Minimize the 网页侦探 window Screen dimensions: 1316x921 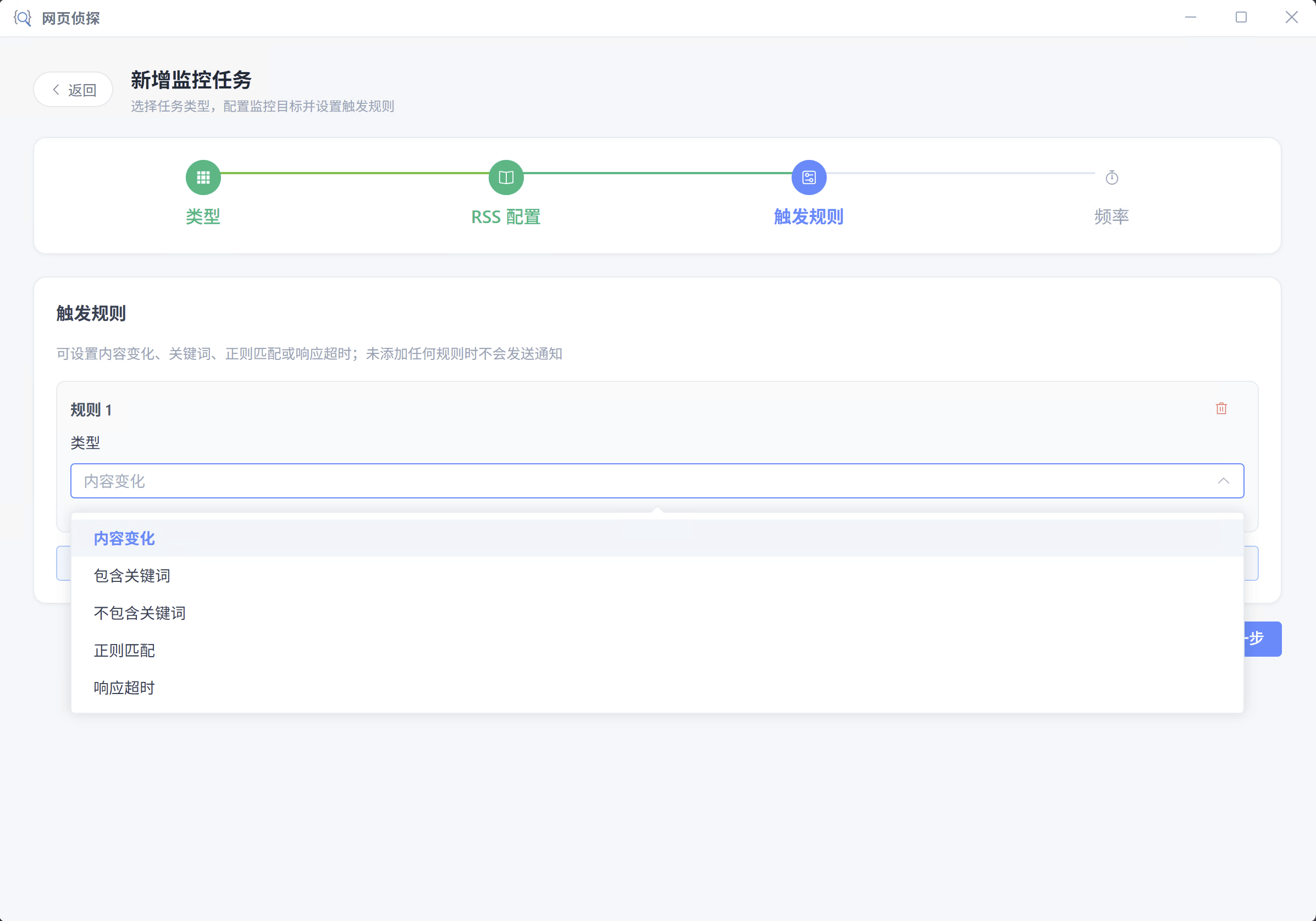tap(1191, 18)
